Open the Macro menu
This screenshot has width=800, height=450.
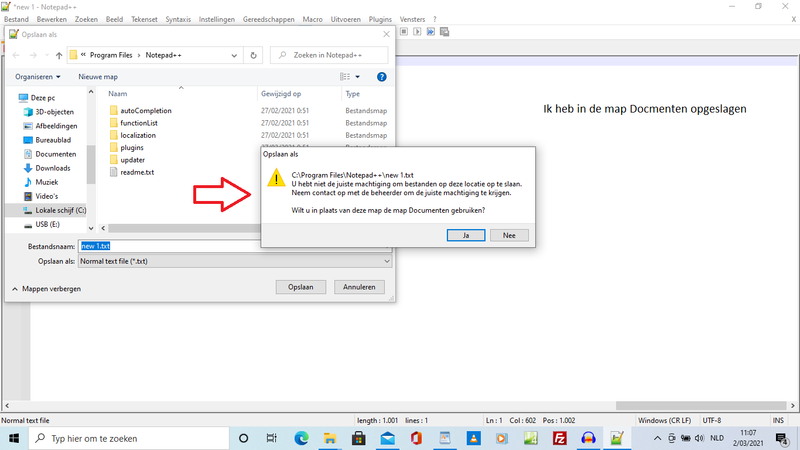[312, 19]
